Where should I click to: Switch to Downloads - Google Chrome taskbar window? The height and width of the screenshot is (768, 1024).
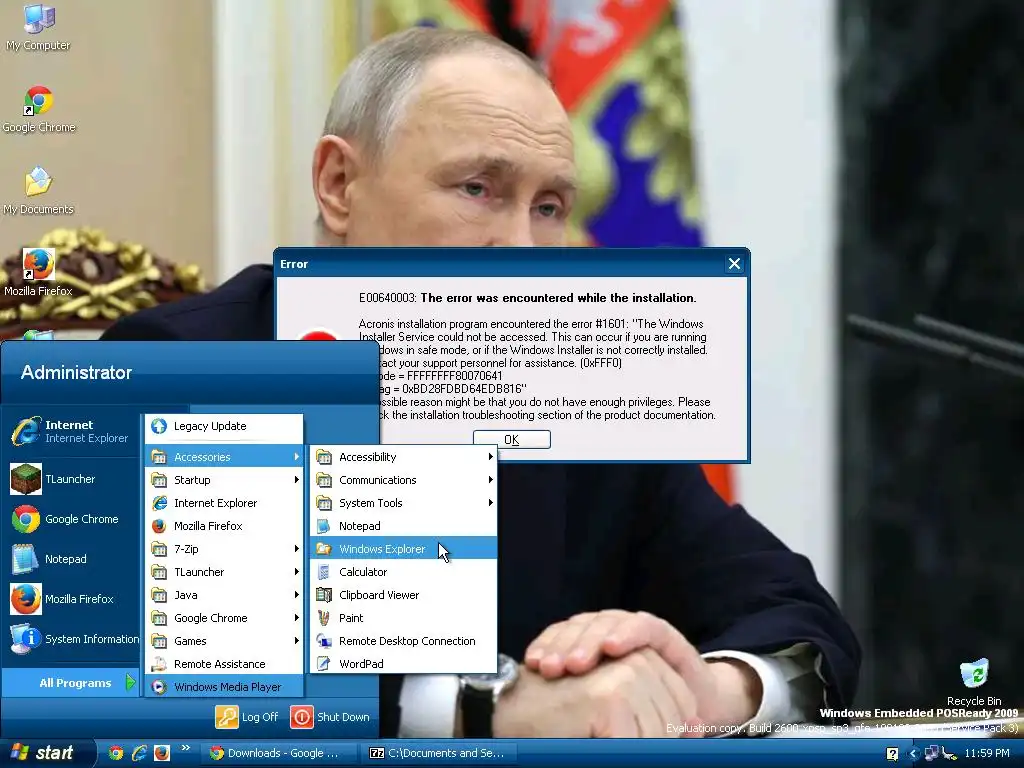[x=280, y=753]
